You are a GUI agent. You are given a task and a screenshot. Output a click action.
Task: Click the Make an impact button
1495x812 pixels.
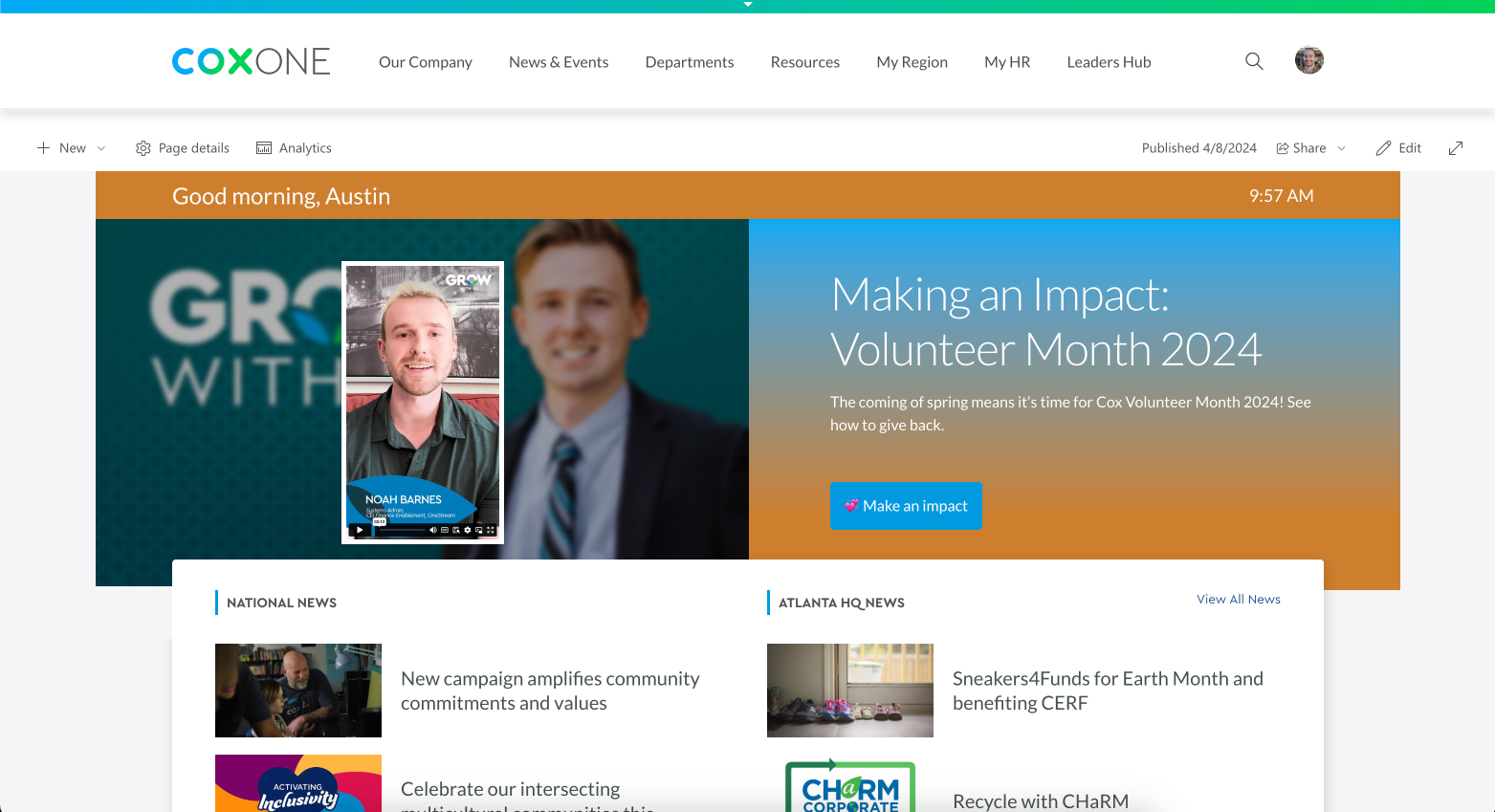pyautogui.click(x=906, y=506)
